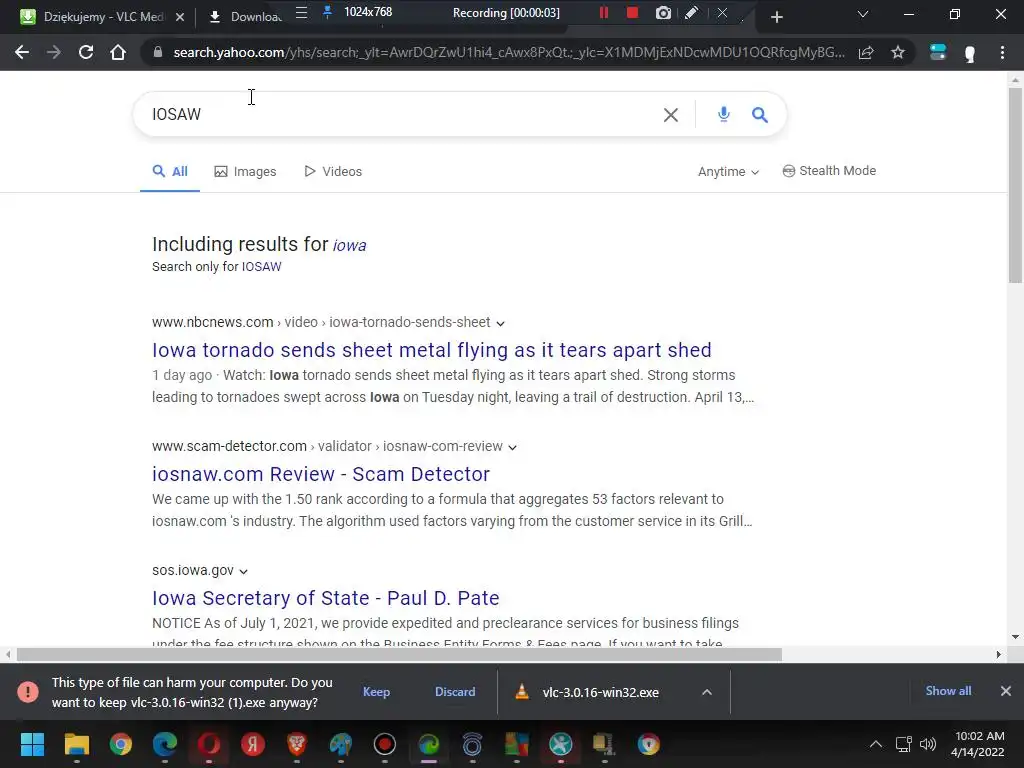Expand nbcnews.com result options arrow
This screenshot has width=1024, height=768.
tap(500, 323)
